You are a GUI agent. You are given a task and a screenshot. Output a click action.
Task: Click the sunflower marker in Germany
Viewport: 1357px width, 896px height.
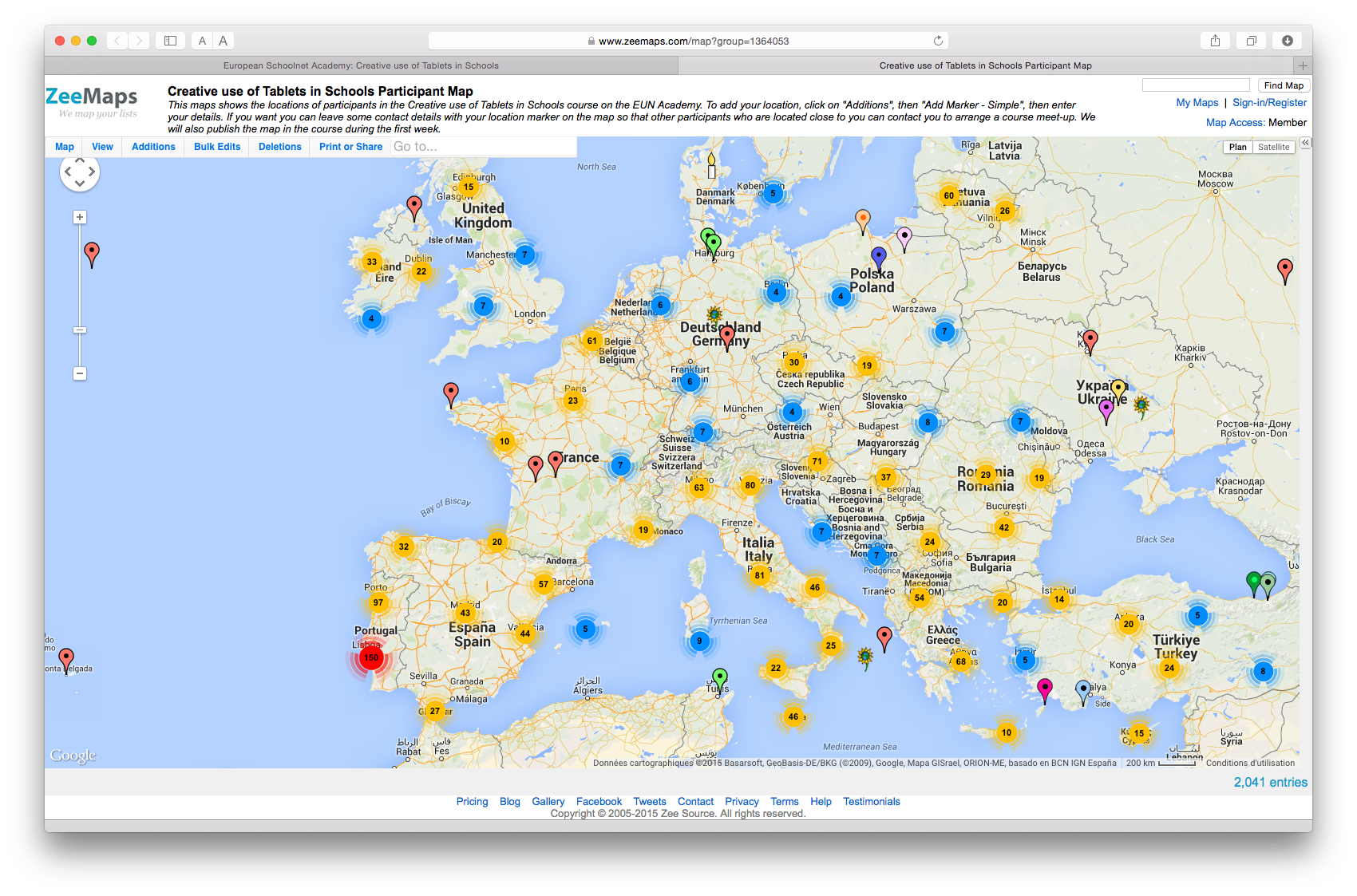tap(714, 314)
